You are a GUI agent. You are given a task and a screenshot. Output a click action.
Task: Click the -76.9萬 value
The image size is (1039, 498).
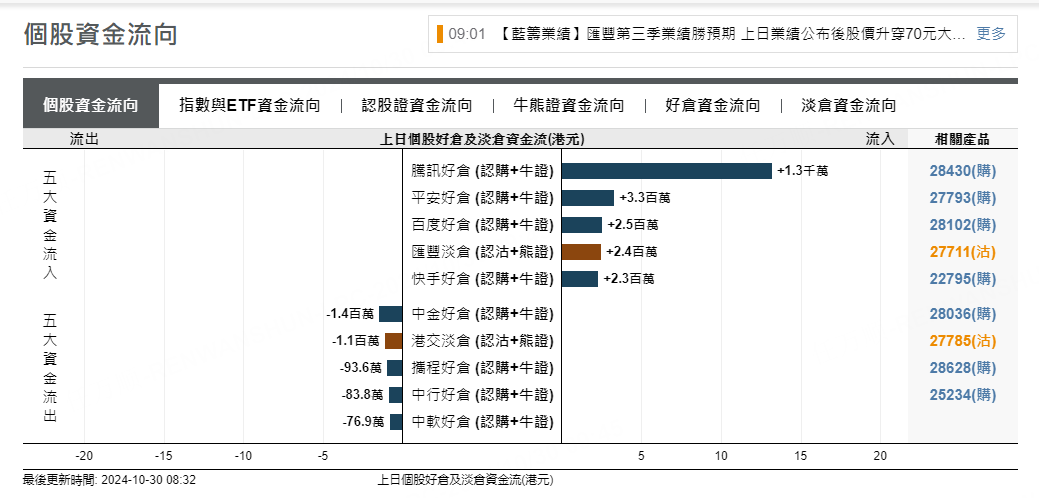(x=362, y=422)
